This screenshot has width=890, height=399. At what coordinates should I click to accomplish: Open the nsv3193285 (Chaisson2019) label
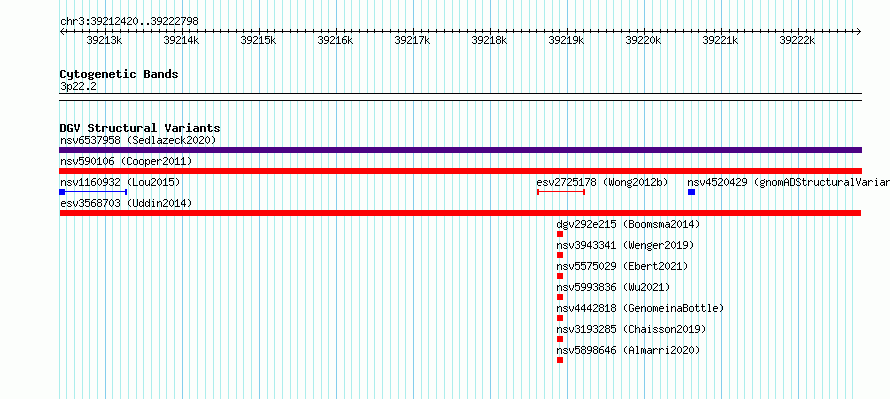(x=631, y=329)
